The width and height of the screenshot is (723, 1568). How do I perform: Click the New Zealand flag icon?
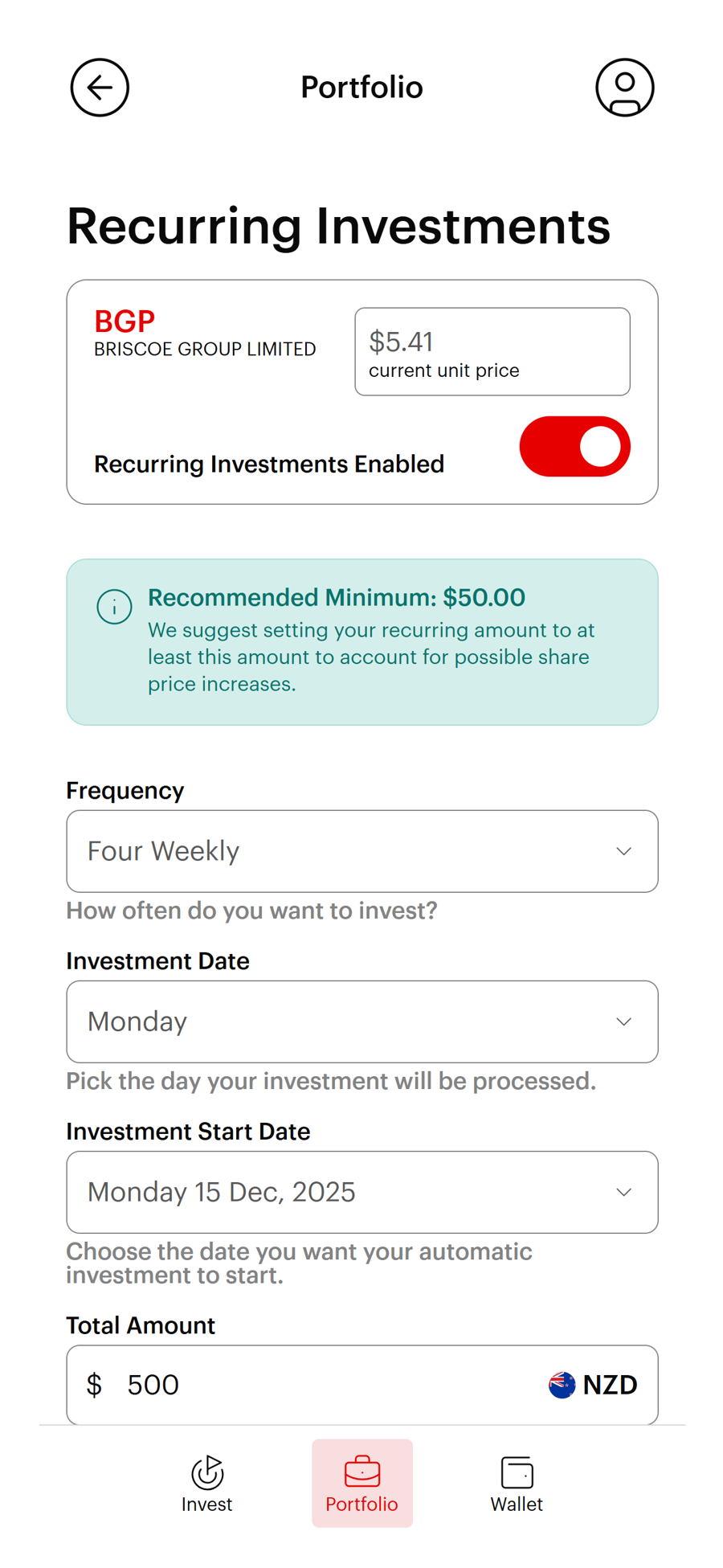(x=562, y=1384)
